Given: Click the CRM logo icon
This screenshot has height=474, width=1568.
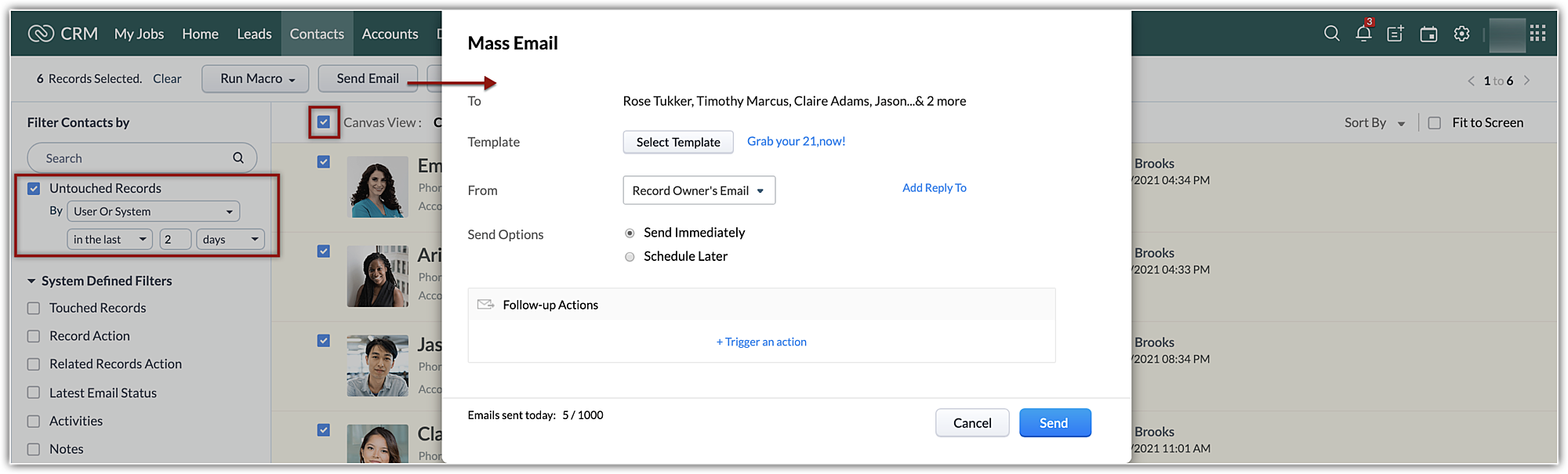Looking at the screenshot, I should coord(41,34).
